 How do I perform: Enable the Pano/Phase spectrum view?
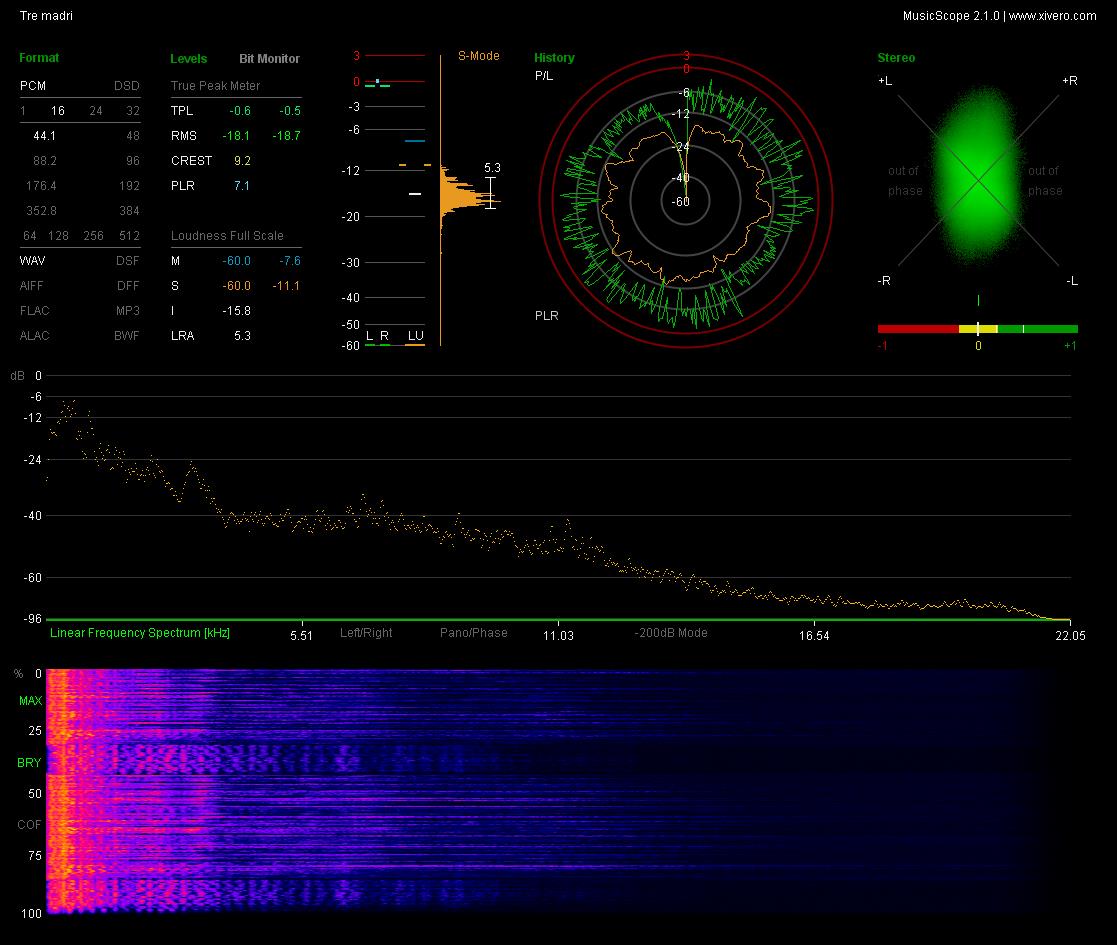tap(474, 632)
